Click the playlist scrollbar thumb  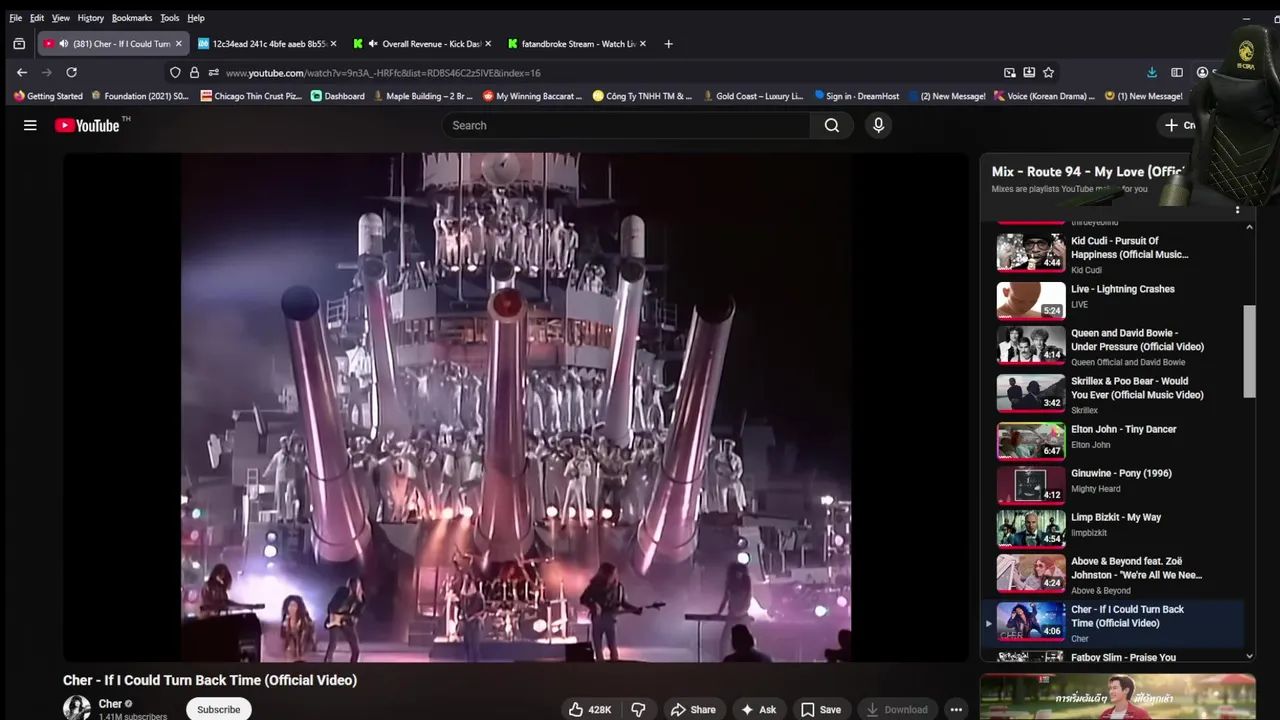click(x=1249, y=351)
